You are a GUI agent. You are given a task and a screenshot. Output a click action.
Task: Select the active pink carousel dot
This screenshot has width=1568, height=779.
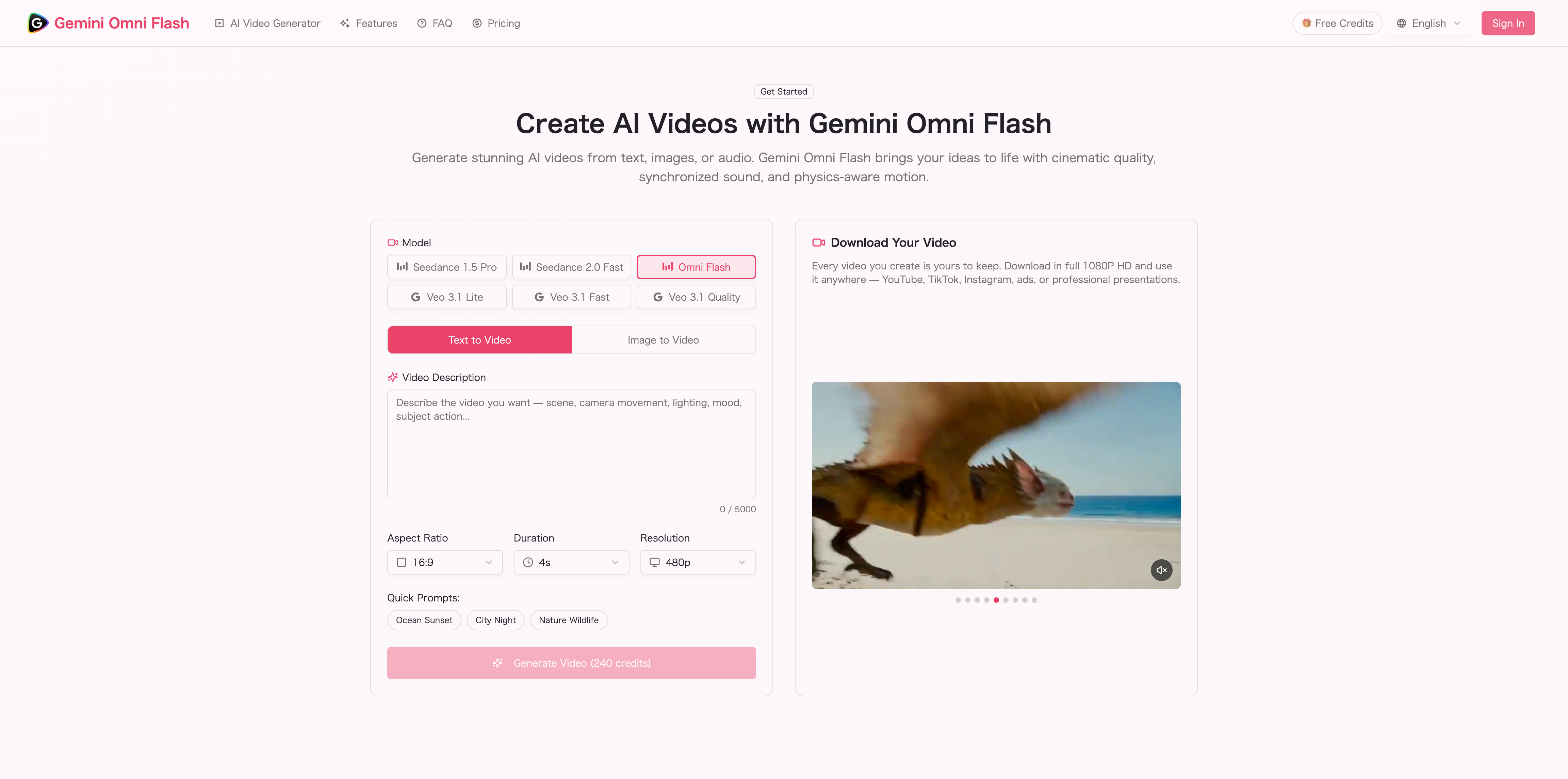click(996, 600)
